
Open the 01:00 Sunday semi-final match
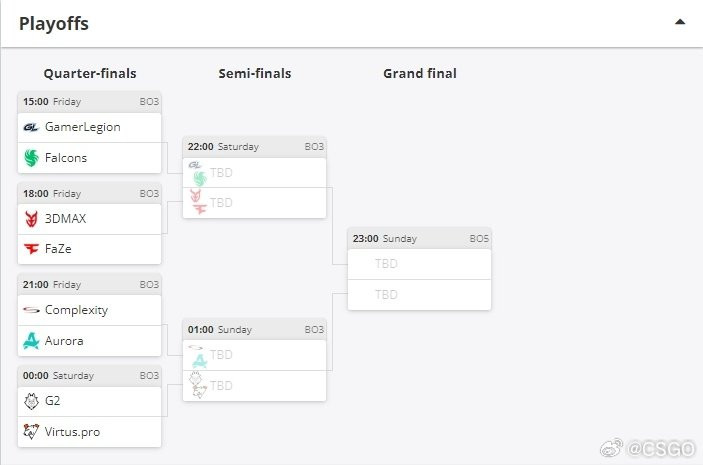point(254,329)
